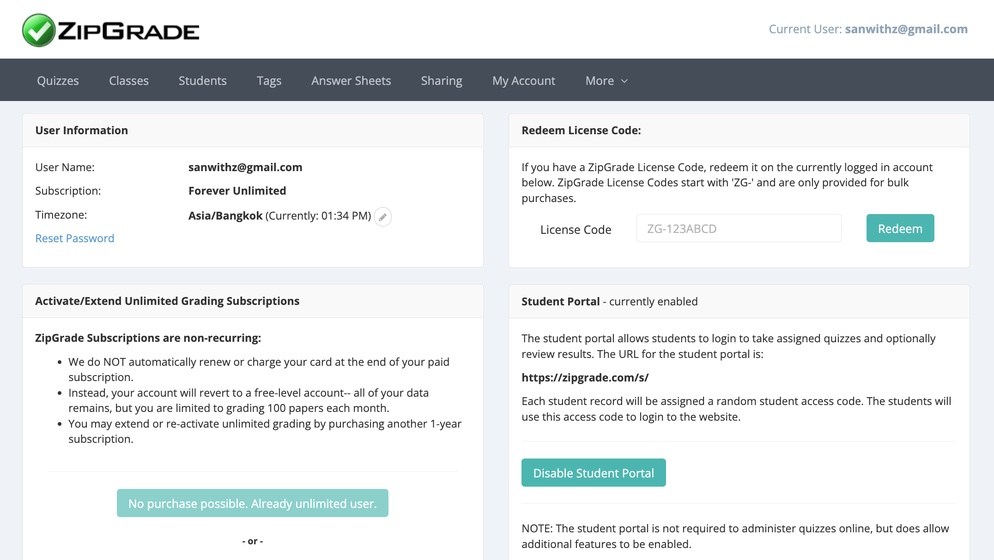
Task: Click the 'Subscription:' label
Action: coord(68,191)
